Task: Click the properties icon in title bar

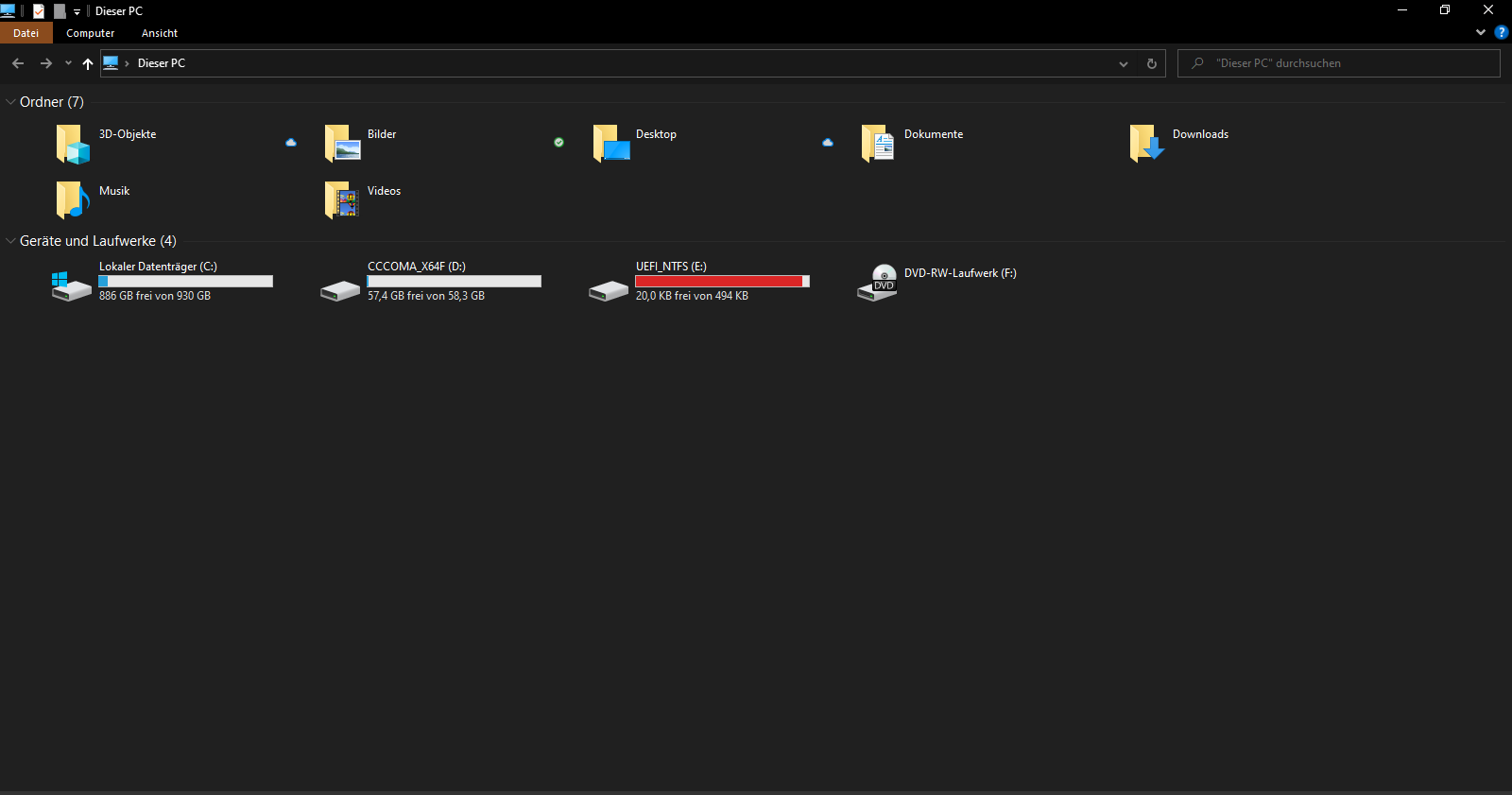Action: 39,11
